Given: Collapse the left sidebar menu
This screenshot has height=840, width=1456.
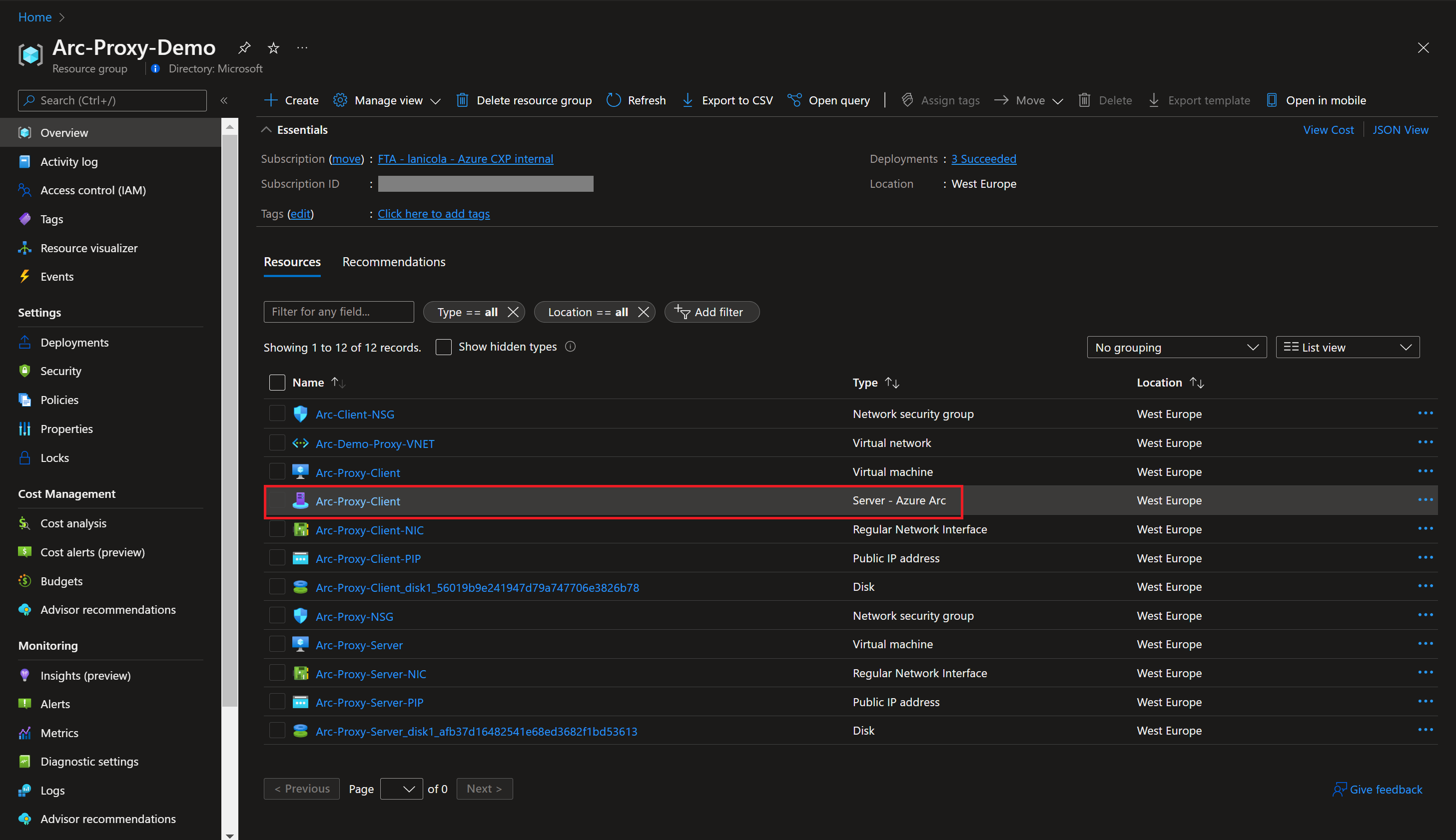Looking at the screenshot, I should pos(224,100).
